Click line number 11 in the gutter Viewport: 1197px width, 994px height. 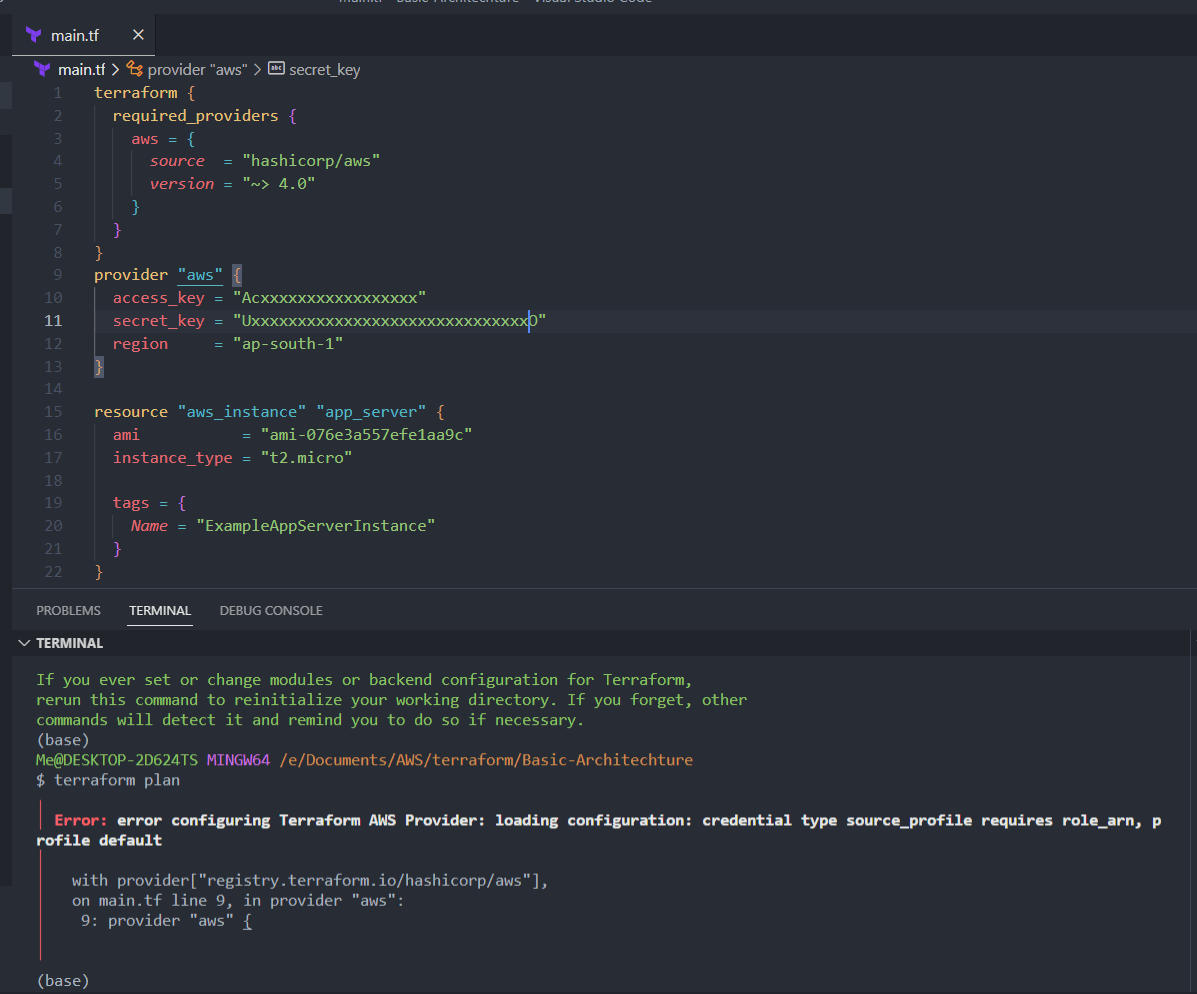[53, 320]
